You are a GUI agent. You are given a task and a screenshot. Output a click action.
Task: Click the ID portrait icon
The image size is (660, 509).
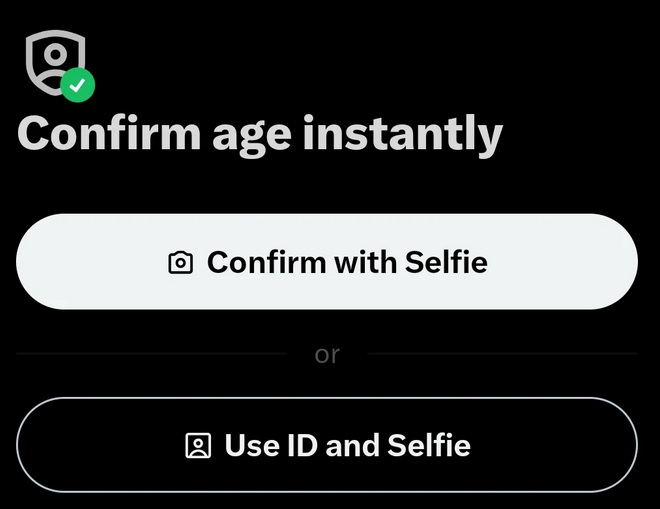point(198,445)
